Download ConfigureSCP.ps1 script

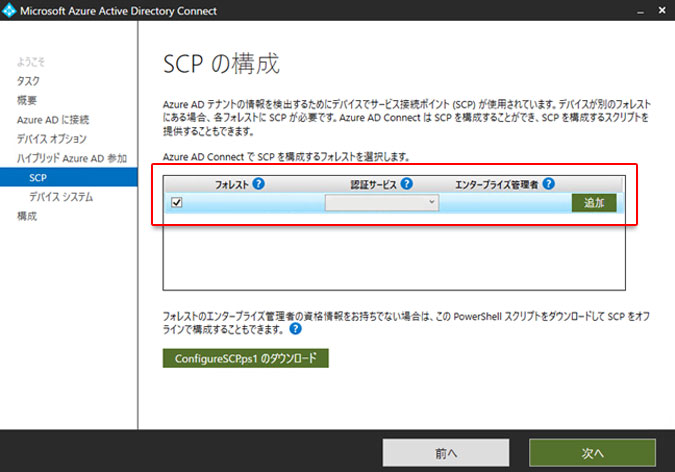point(245,358)
